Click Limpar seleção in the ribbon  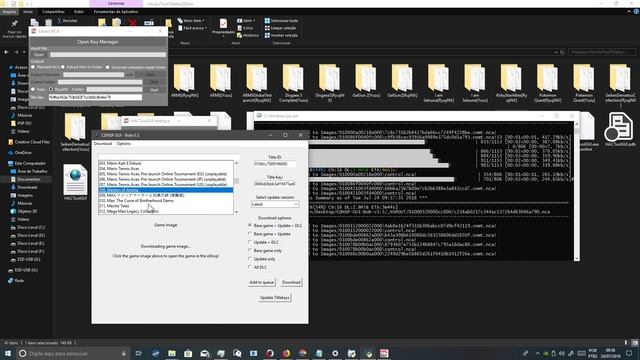point(280,28)
